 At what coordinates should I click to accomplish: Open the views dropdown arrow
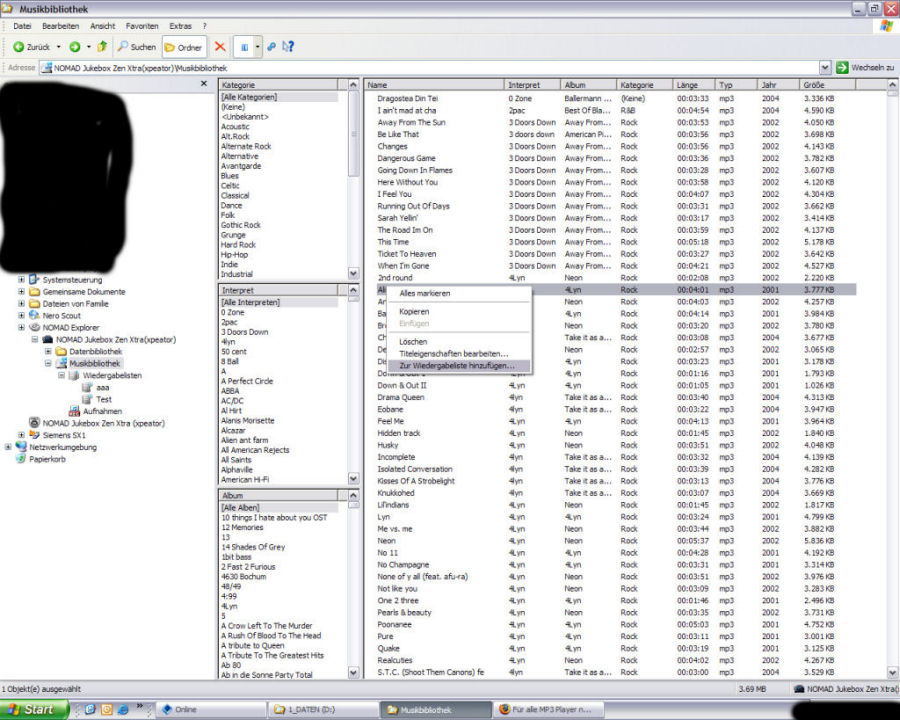(x=258, y=47)
